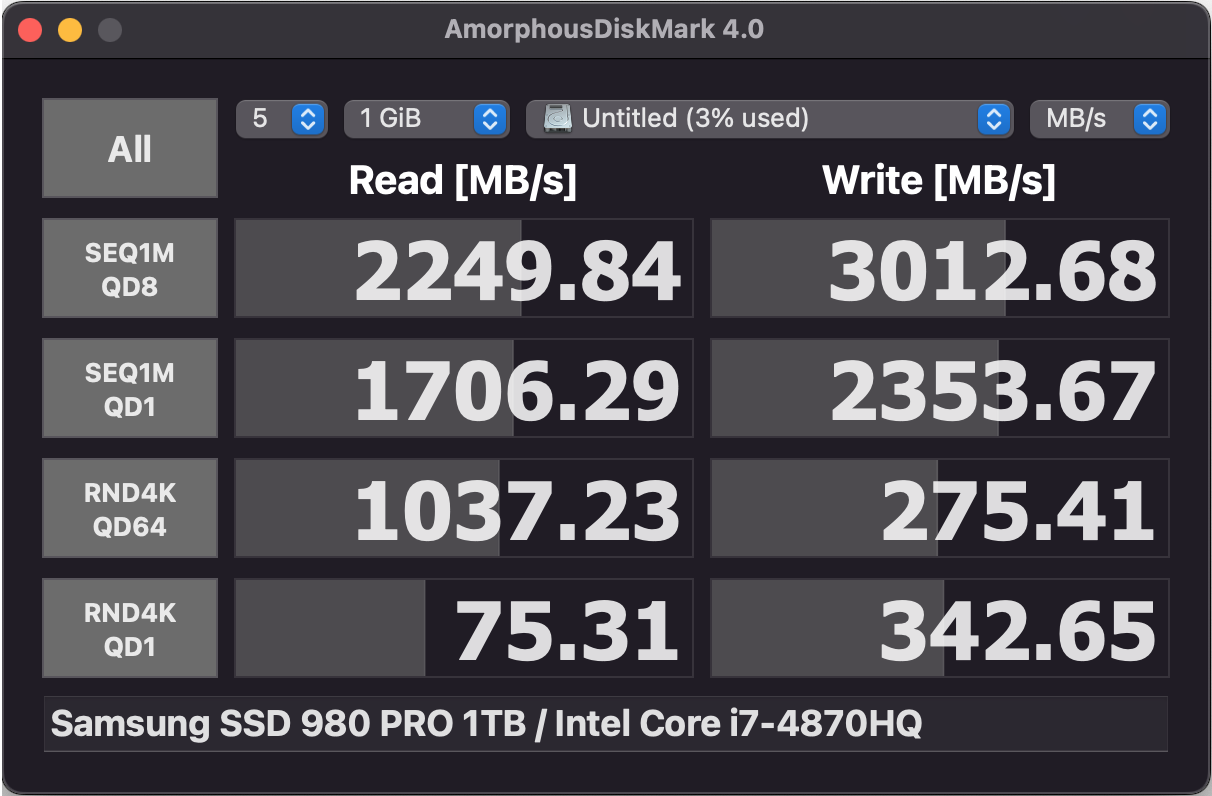Click the chevron icons beside 1 GiB

click(x=489, y=118)
